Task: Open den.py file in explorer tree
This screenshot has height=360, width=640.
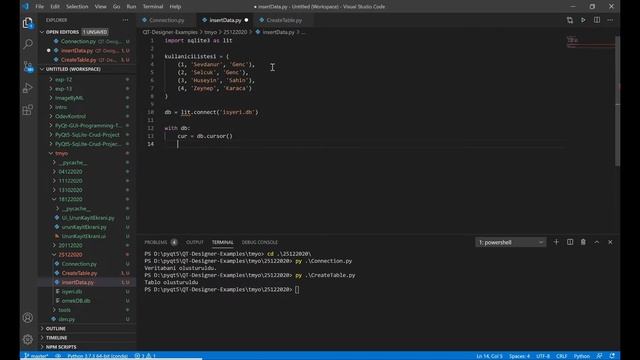Action: pos(87,319)
